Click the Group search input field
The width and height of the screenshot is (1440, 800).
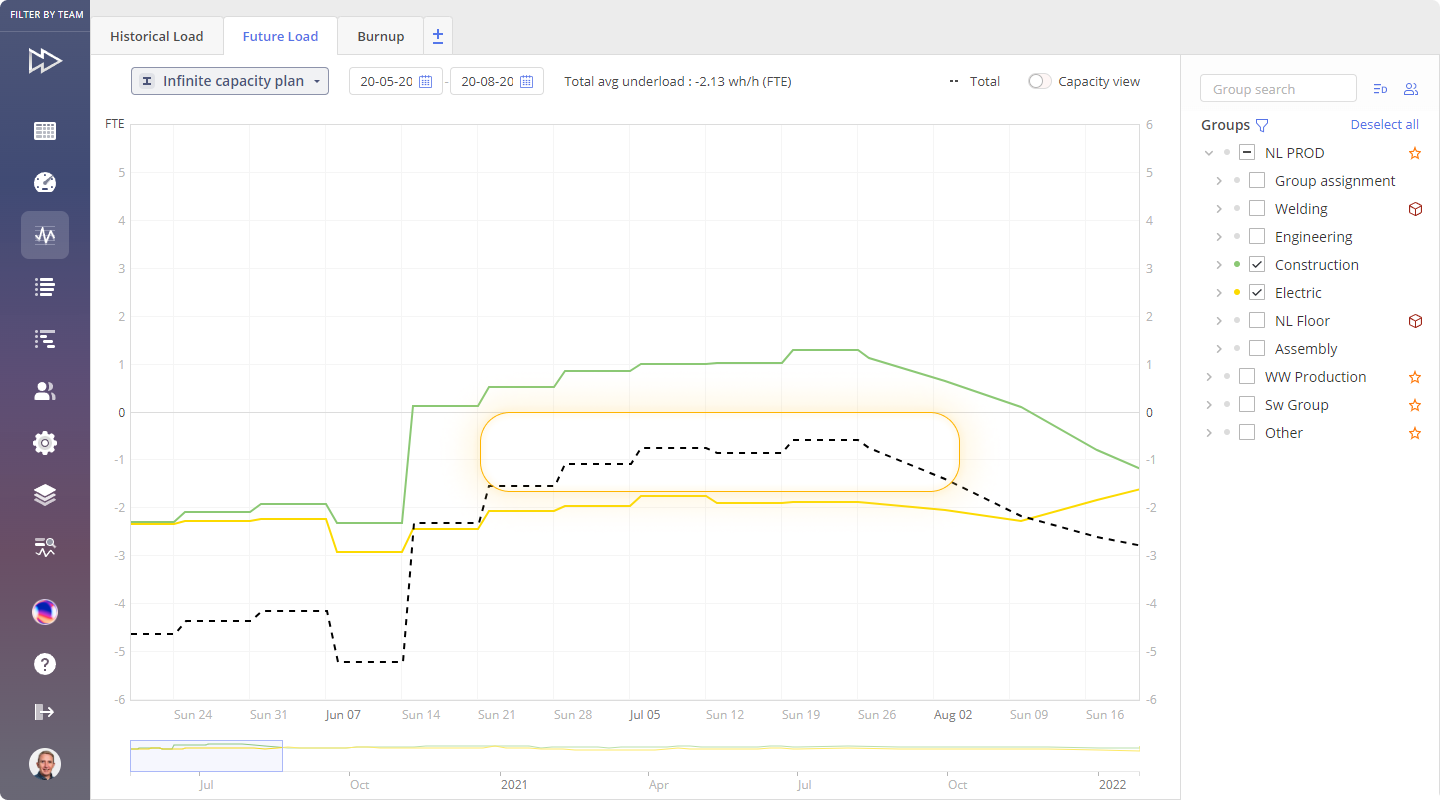pyautogui.click(x=1278, y=89)
